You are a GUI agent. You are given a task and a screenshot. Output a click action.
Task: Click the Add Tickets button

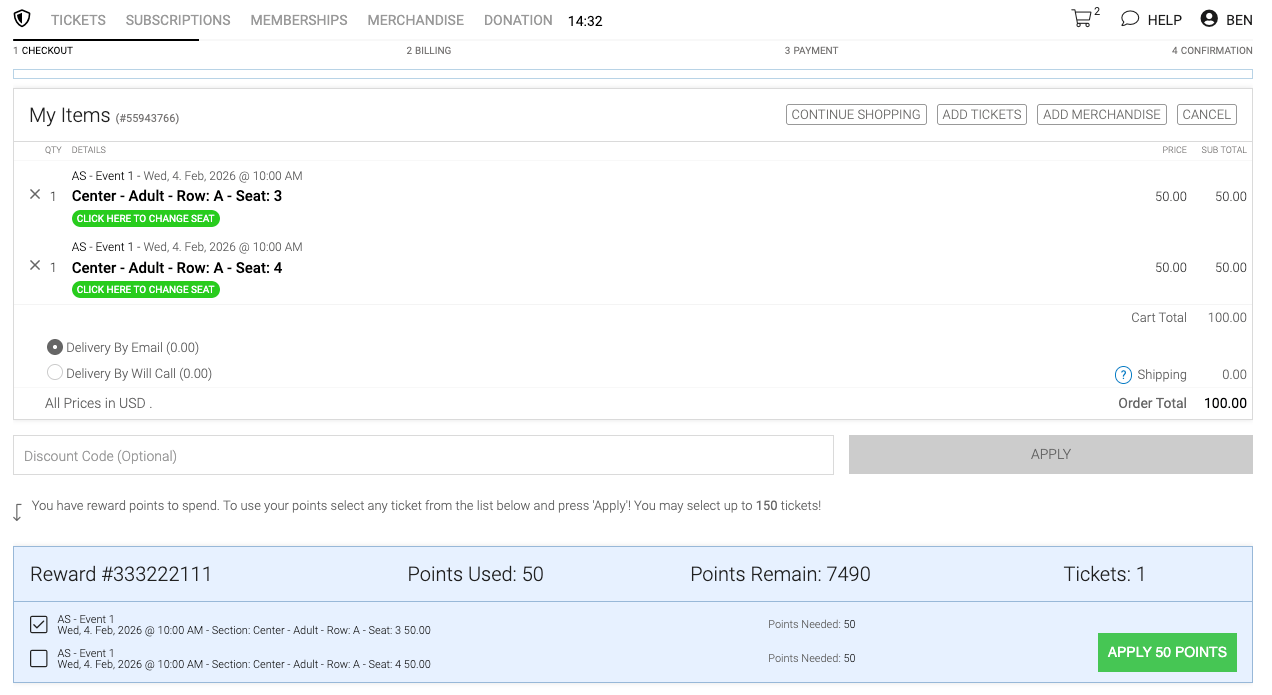click(x=982, y=115)
